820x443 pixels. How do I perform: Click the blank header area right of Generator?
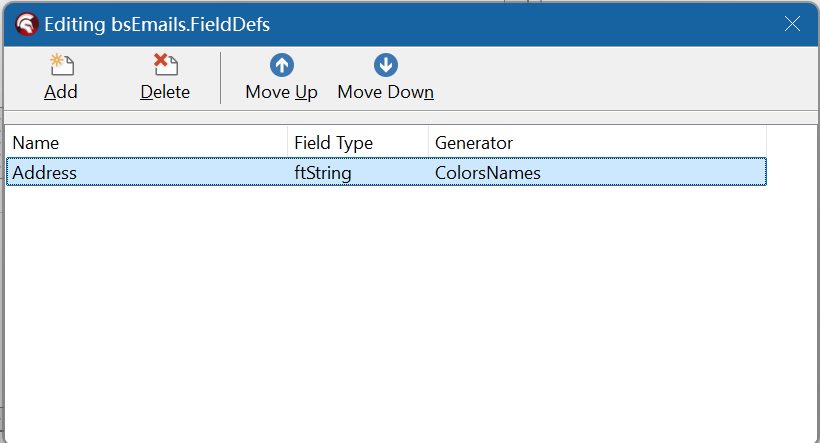point(790,143)
